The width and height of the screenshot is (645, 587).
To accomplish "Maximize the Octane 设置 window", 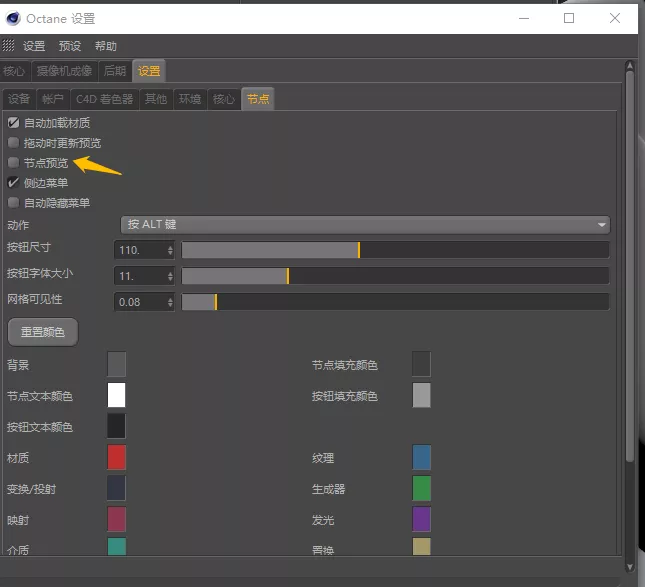I will [x=569, y=18].
